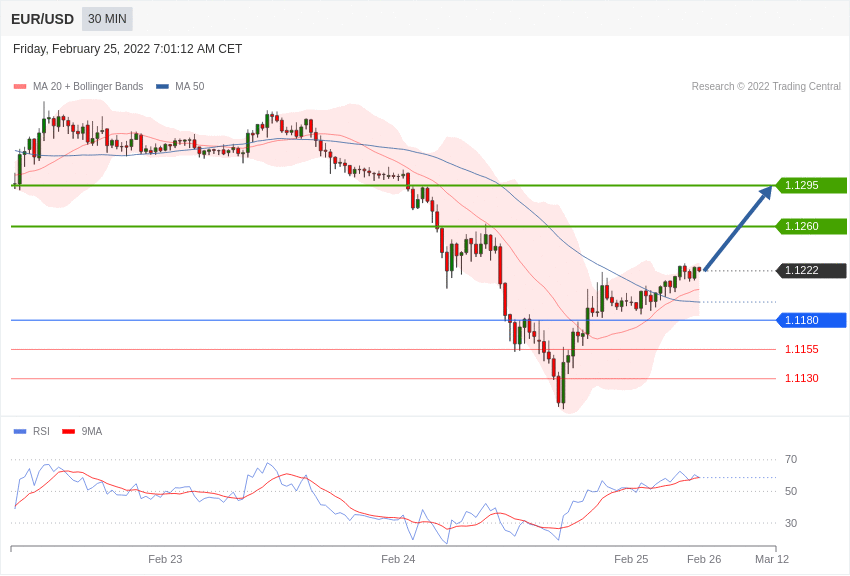
Task: Click the RSI legend label
Action: coord(41,431)
